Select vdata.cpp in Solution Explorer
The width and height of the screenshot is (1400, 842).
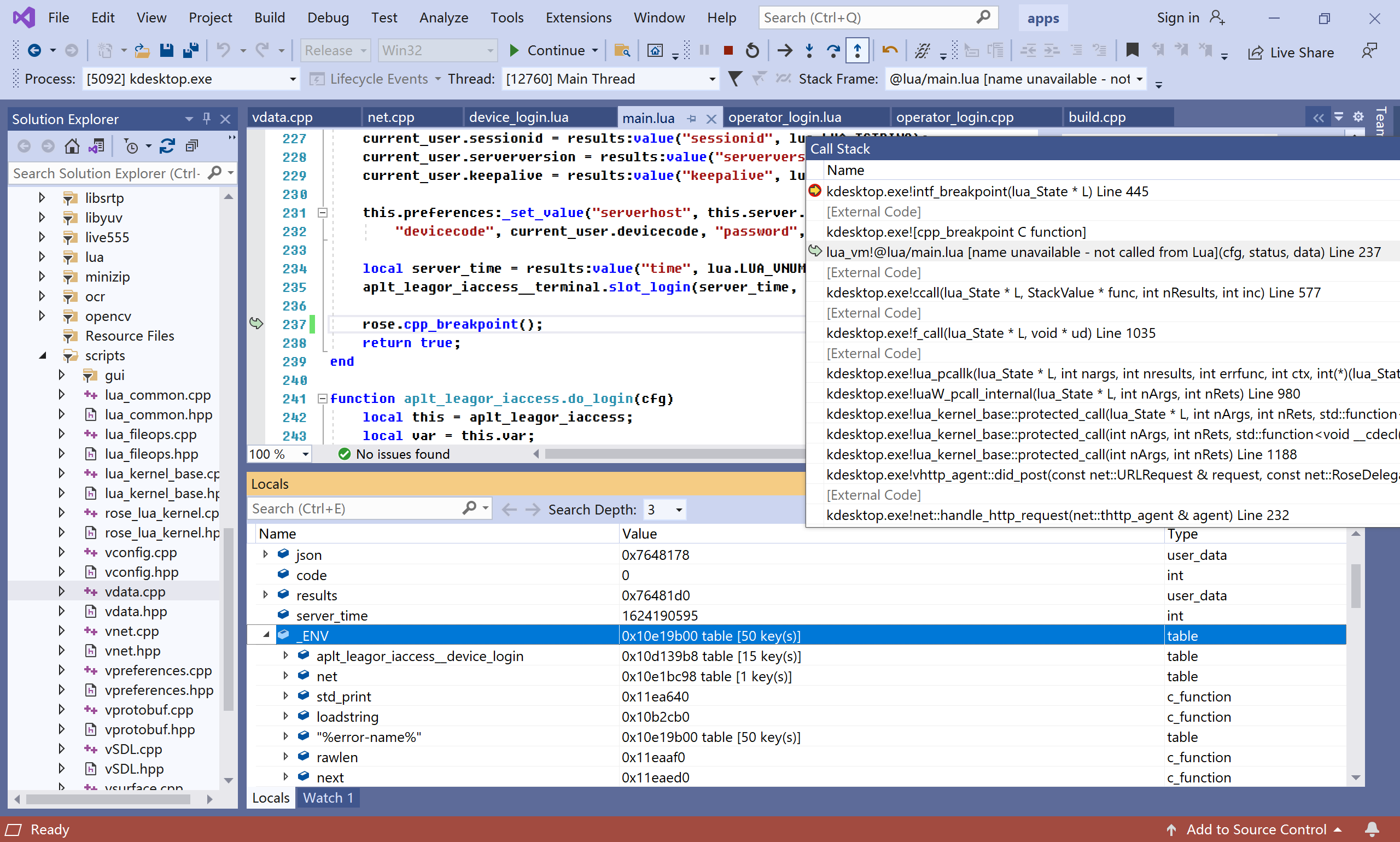[135, 591]
